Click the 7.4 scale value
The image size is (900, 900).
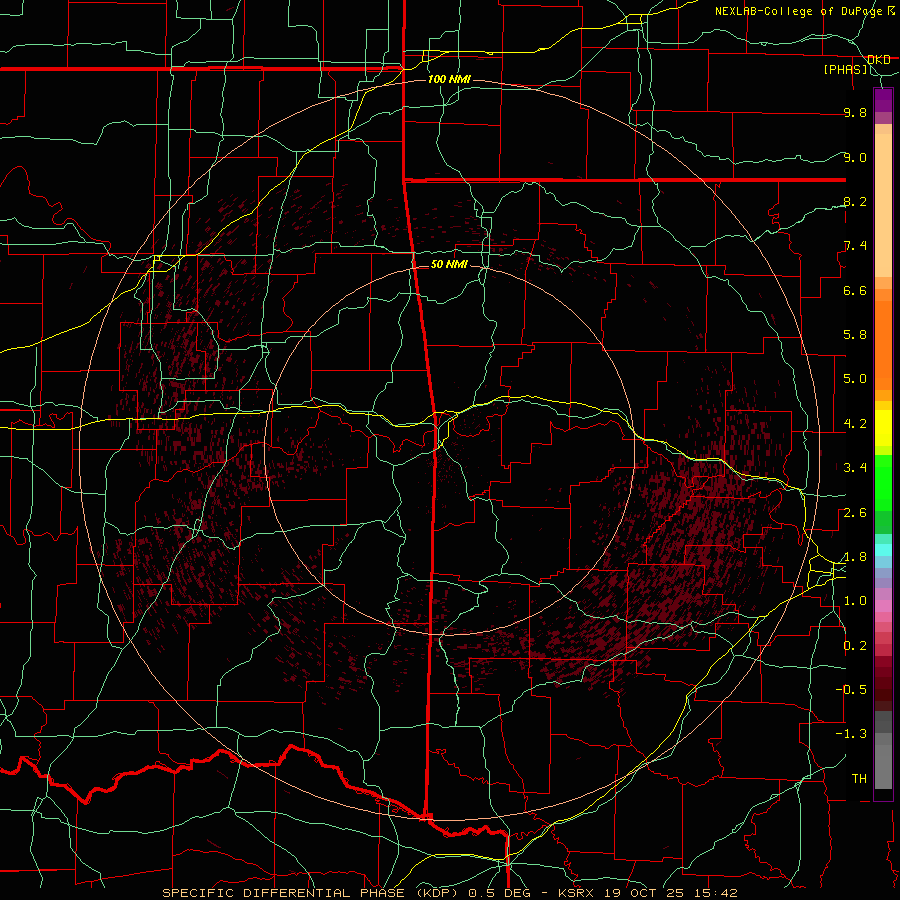coord(855,246)
